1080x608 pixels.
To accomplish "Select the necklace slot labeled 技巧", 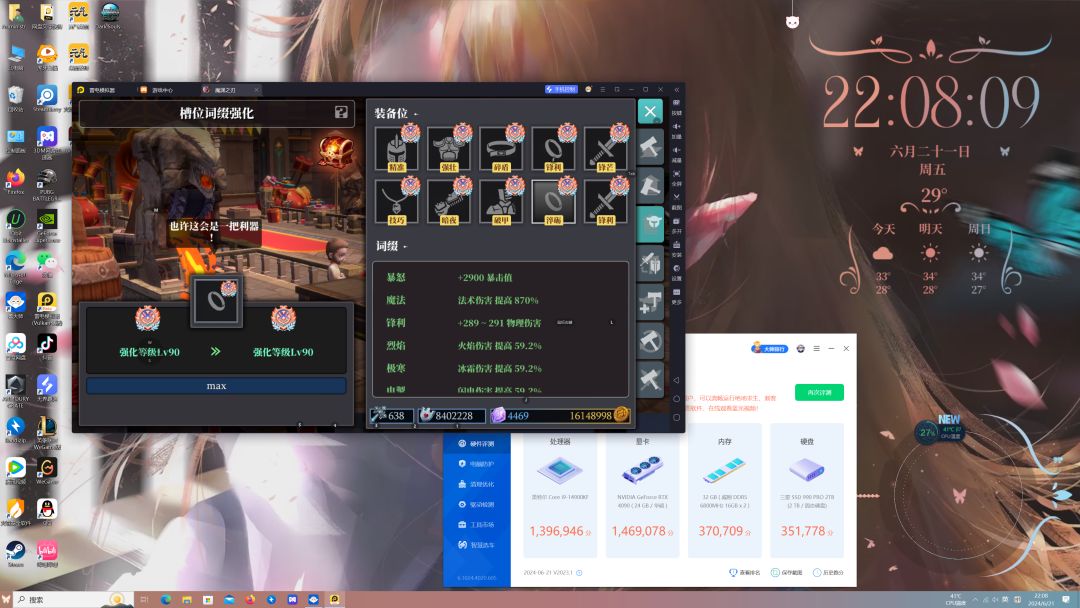I will (x=397, y=202).
